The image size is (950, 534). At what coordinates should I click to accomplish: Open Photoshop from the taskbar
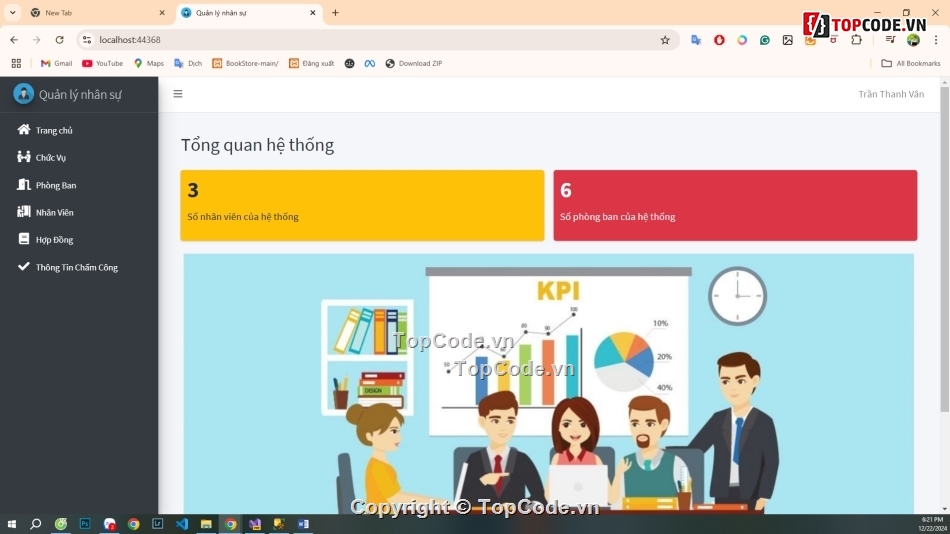(85, 524)
